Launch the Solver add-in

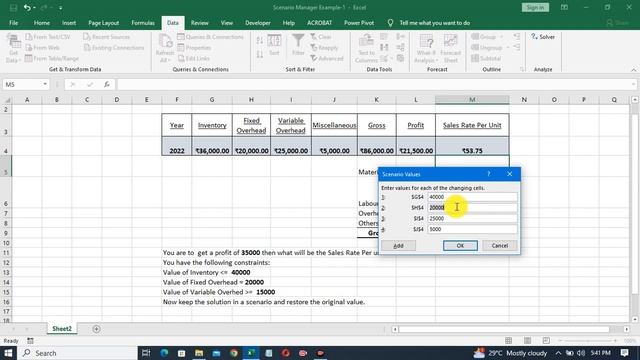(543, 37)
